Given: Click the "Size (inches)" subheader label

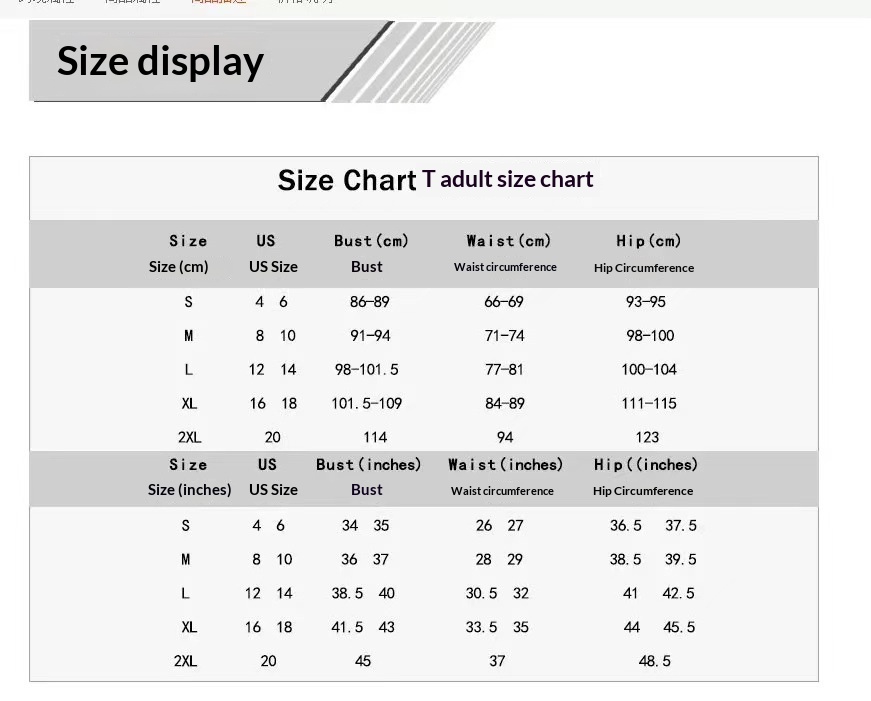Looking at the screenshot, I should 189,490.
